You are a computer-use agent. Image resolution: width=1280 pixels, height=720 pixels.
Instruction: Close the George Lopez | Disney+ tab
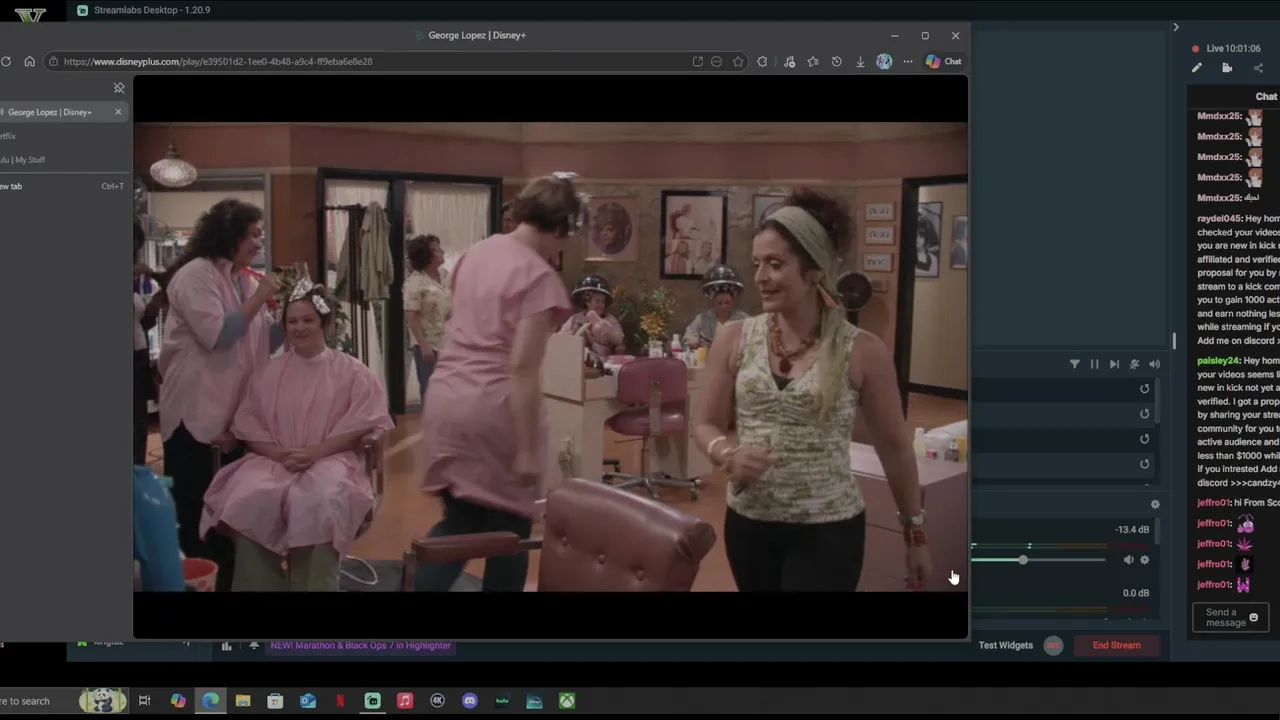118,112
